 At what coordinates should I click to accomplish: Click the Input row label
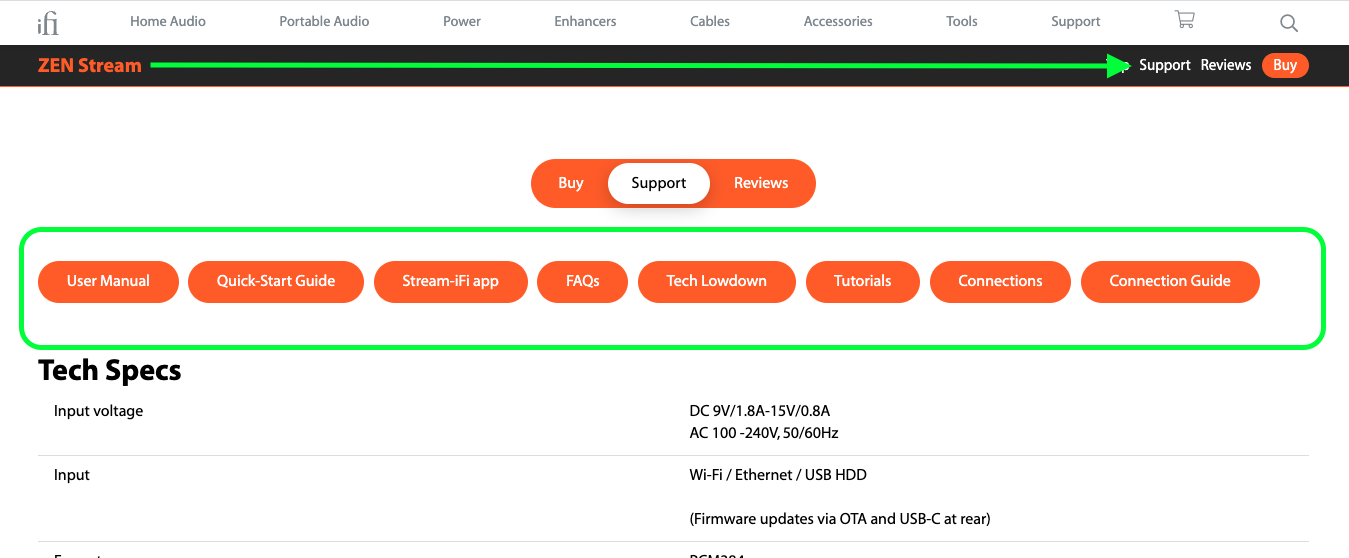(x=72, y=475)
